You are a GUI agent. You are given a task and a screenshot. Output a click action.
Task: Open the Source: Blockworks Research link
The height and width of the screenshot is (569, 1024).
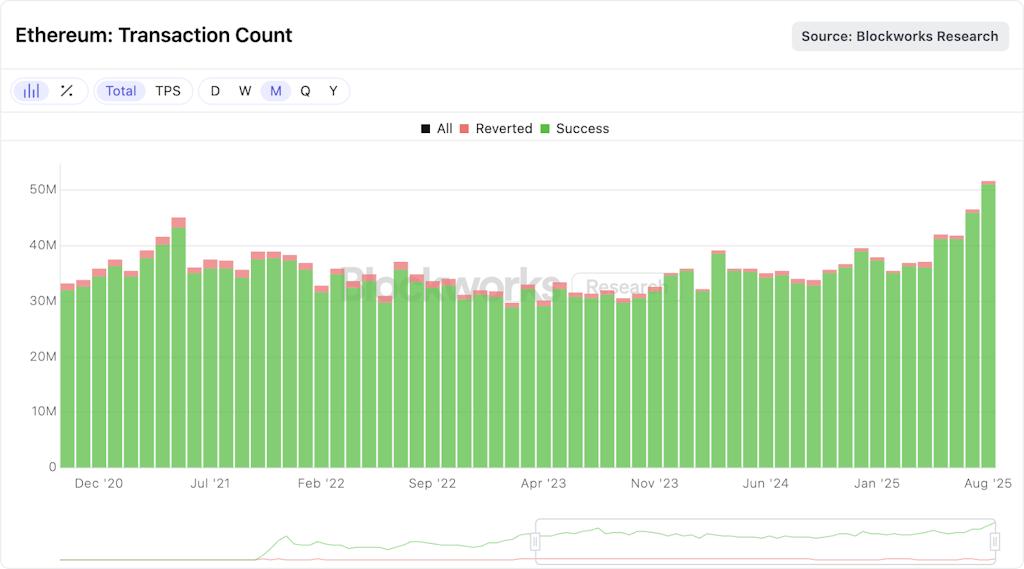pyautogui.click(x=900, y=36)
